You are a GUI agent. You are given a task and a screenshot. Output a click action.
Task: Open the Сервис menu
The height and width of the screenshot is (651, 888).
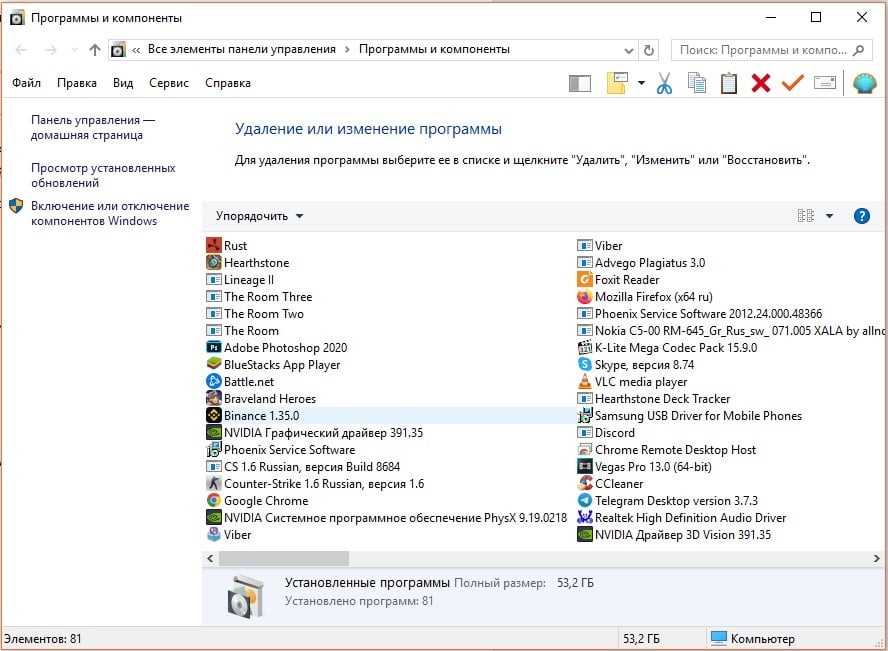[x=169, y=84]
